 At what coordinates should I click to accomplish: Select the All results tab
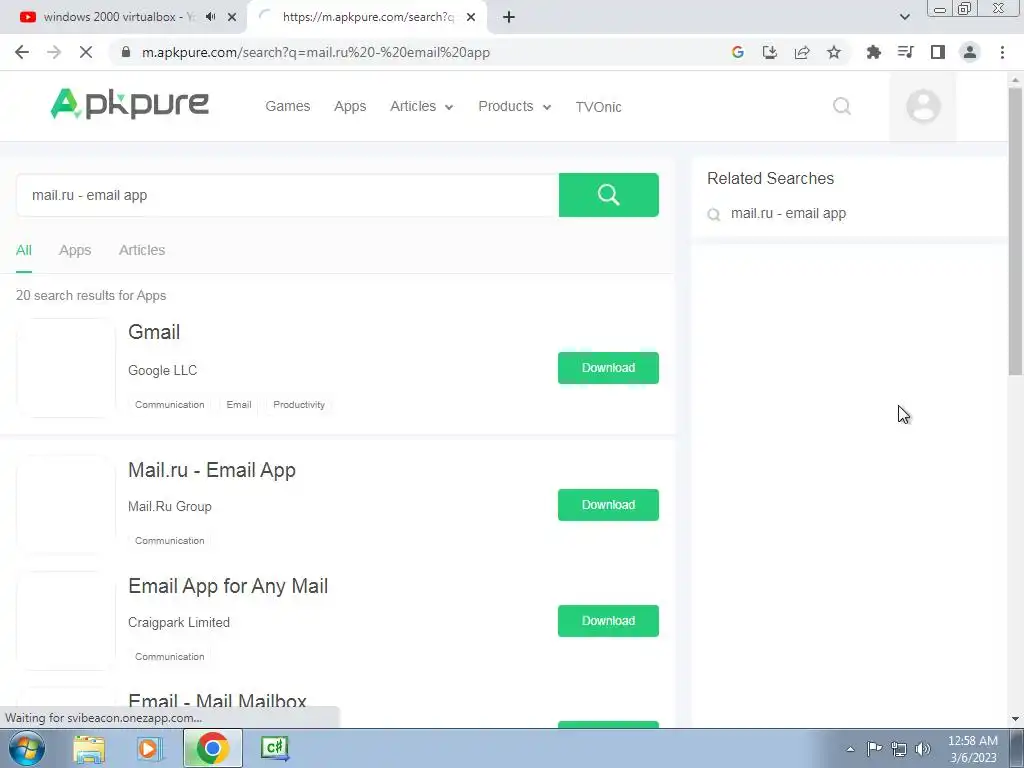(24, 250)
